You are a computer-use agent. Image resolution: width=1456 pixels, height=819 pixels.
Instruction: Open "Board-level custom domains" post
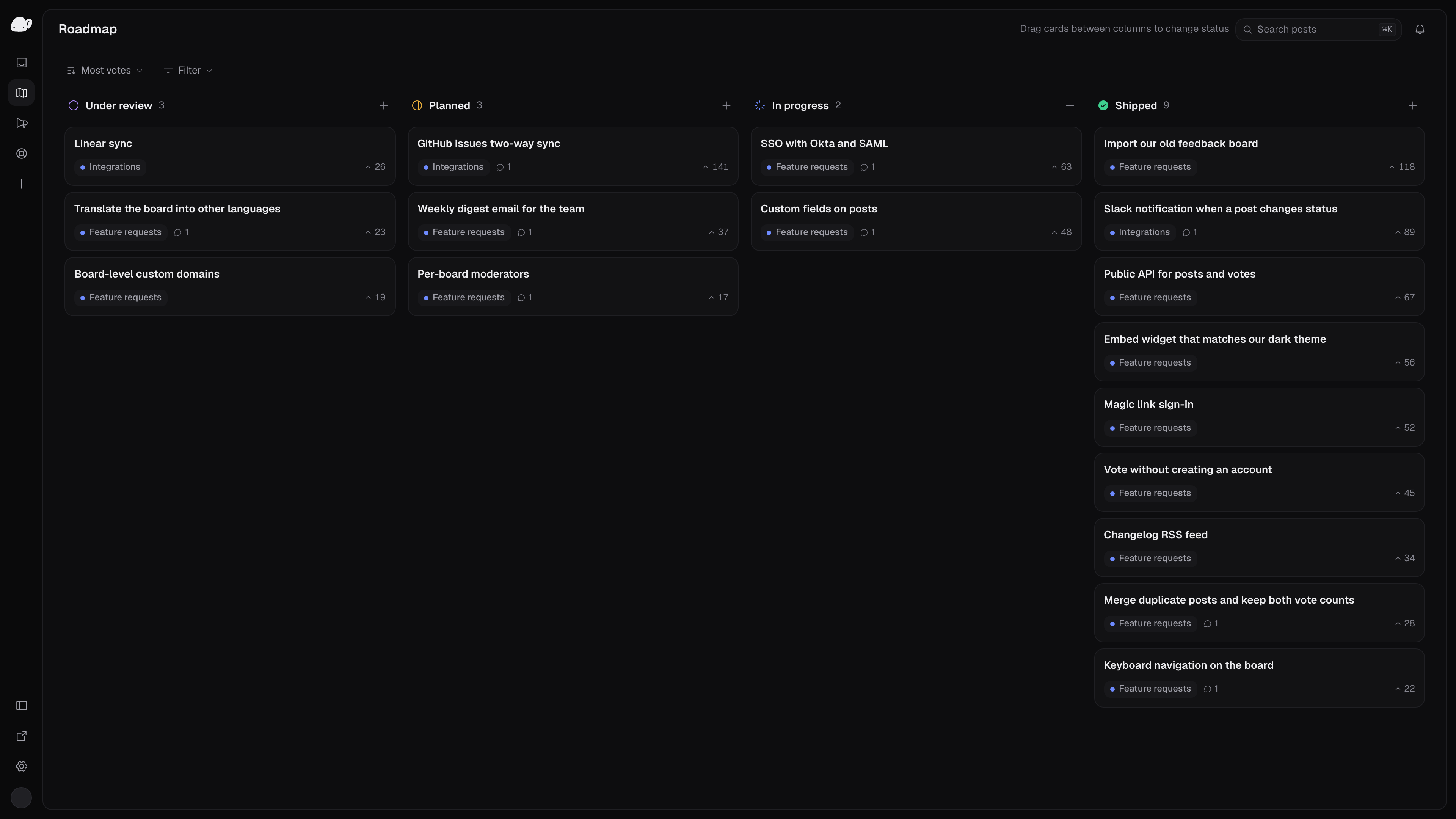click(229, 287)
